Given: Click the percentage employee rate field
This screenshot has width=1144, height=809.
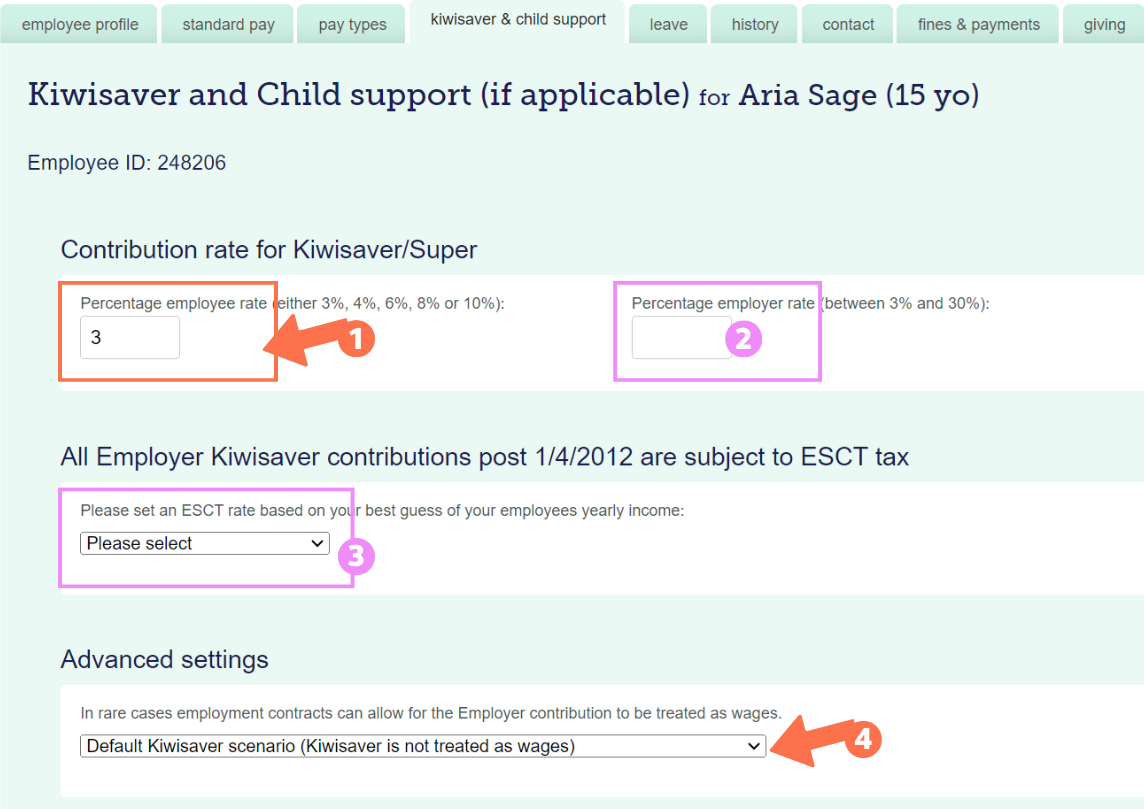Looking at the screenshot, I should click(128, 337).
